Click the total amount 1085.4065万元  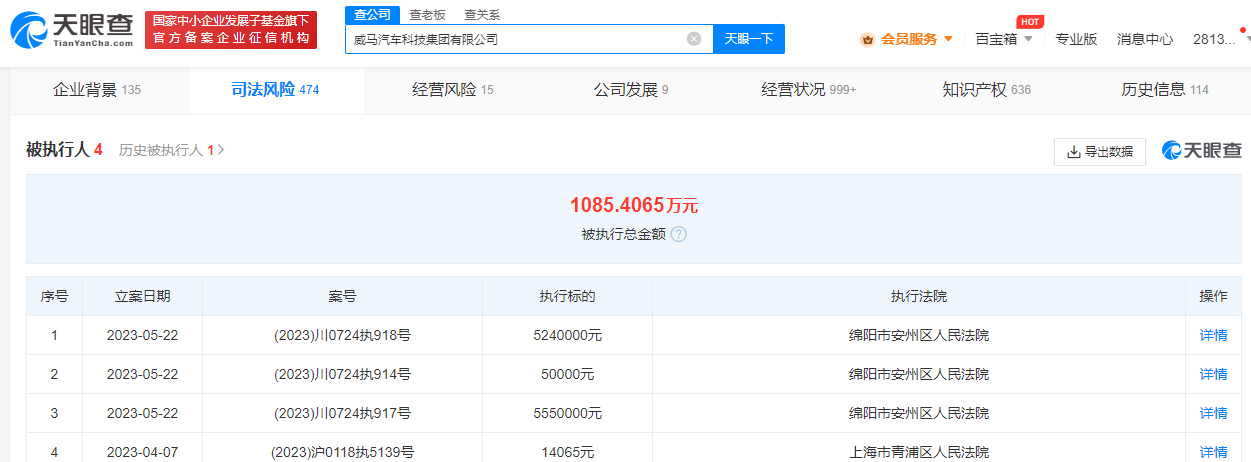[x=634, y=206]
